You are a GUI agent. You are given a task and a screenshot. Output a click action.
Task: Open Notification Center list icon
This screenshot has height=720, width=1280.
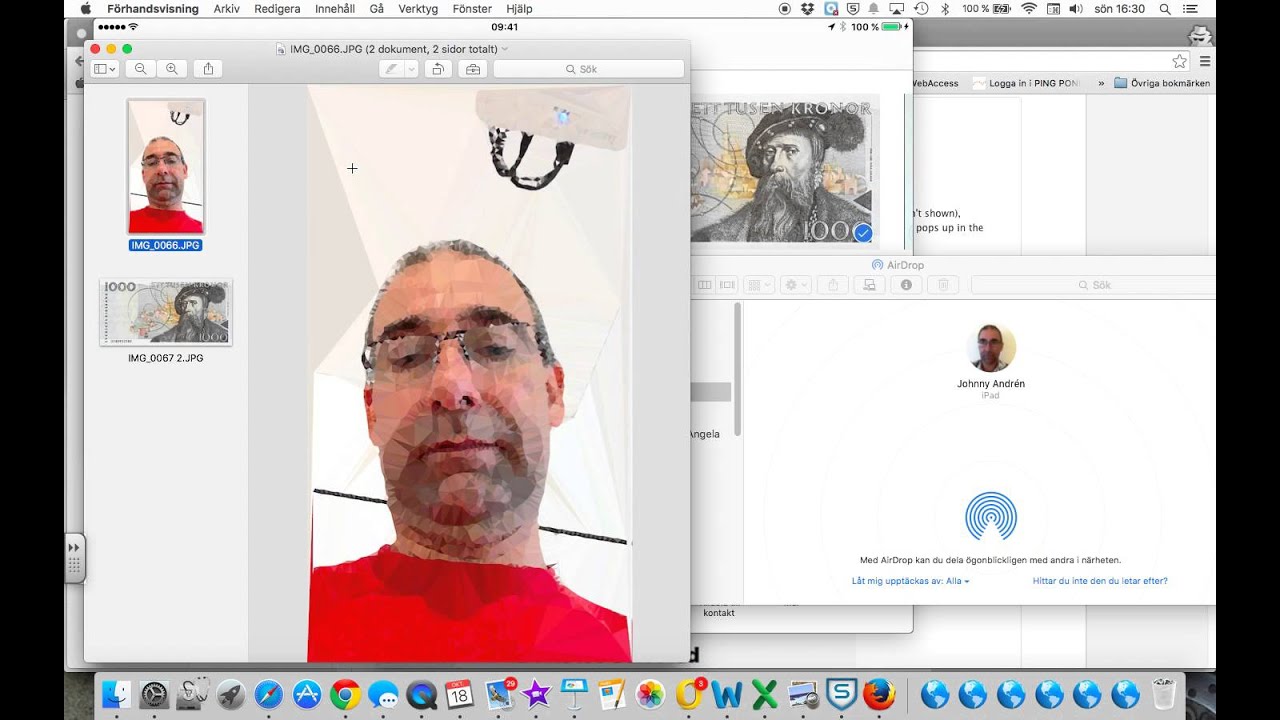[1192, 9]
